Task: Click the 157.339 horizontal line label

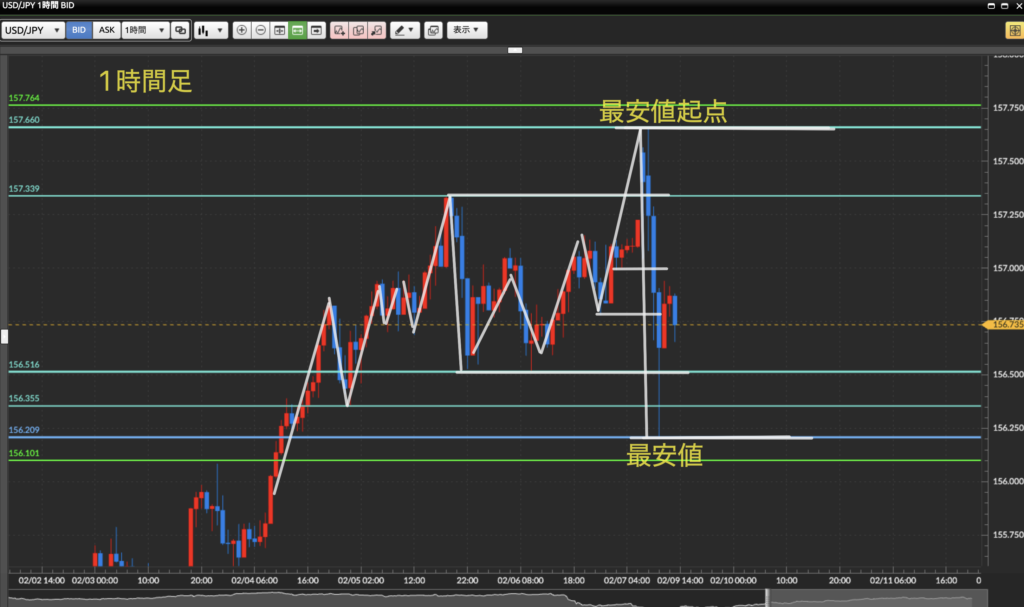Action: (x=23, y=188)
